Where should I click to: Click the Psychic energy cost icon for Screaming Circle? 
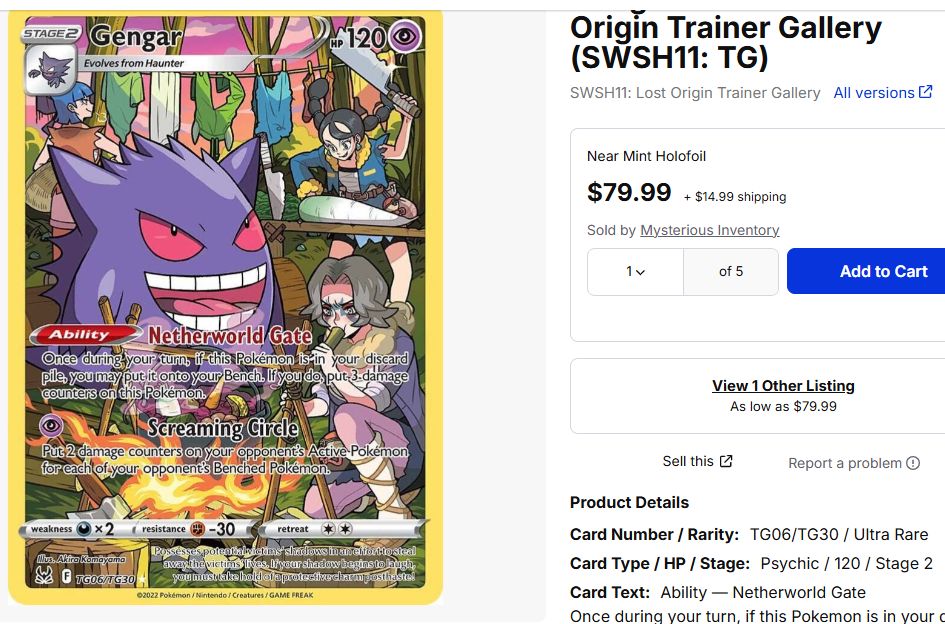(x=52, y=425)
